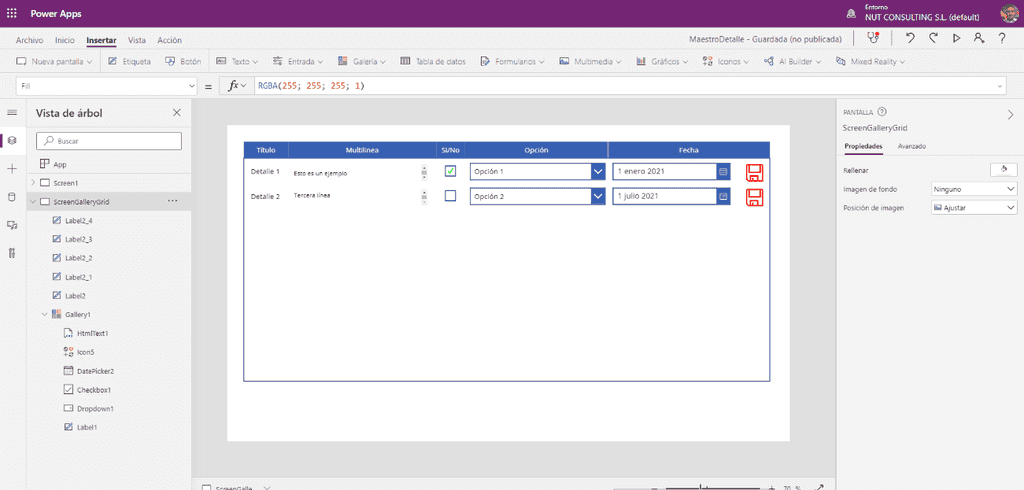Toggle the ScreenGalle checkbox in bottom bar
Viewport: 1024px width, 490px height.
206,487
